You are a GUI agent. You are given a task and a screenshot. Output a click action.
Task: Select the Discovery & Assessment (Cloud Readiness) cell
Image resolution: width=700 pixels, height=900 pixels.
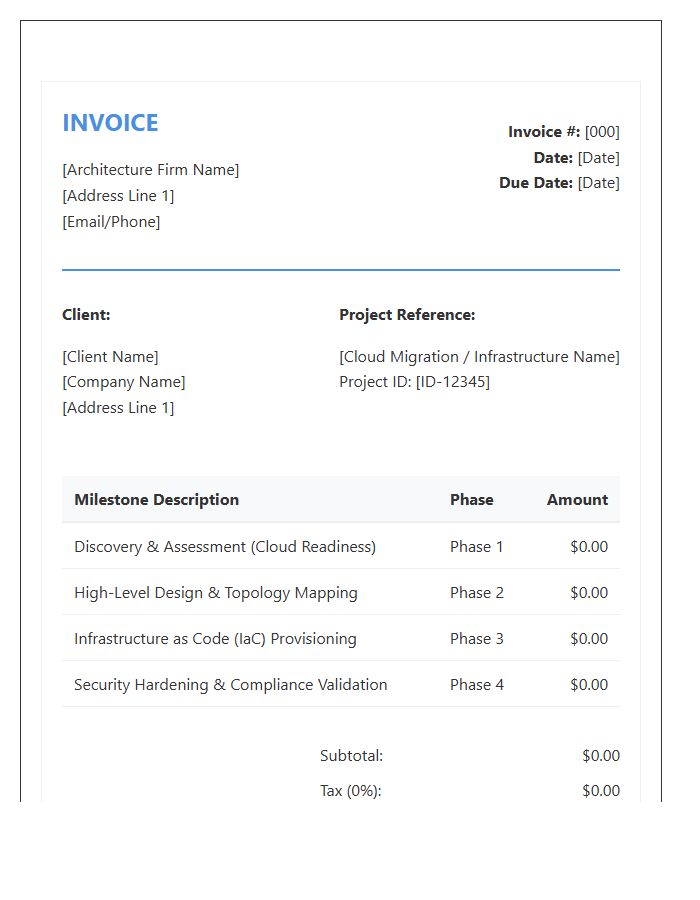(x=225, y=546)
